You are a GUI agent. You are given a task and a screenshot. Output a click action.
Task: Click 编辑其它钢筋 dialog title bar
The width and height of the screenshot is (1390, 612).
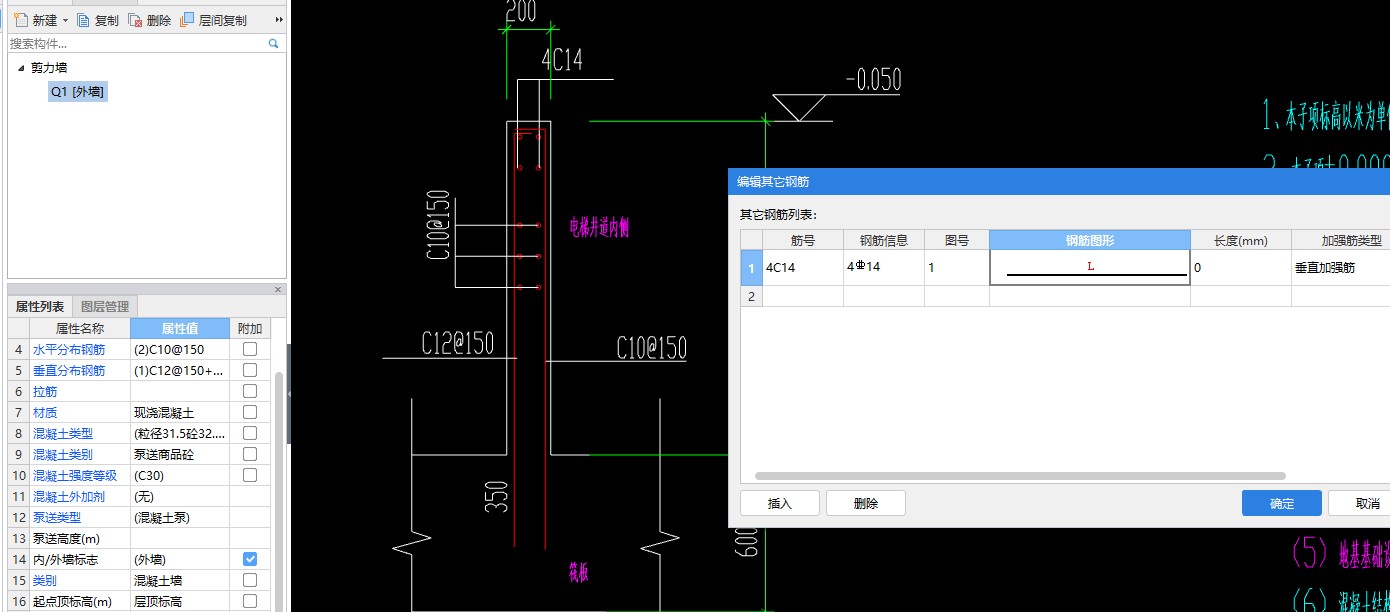tap(1059, 181)
